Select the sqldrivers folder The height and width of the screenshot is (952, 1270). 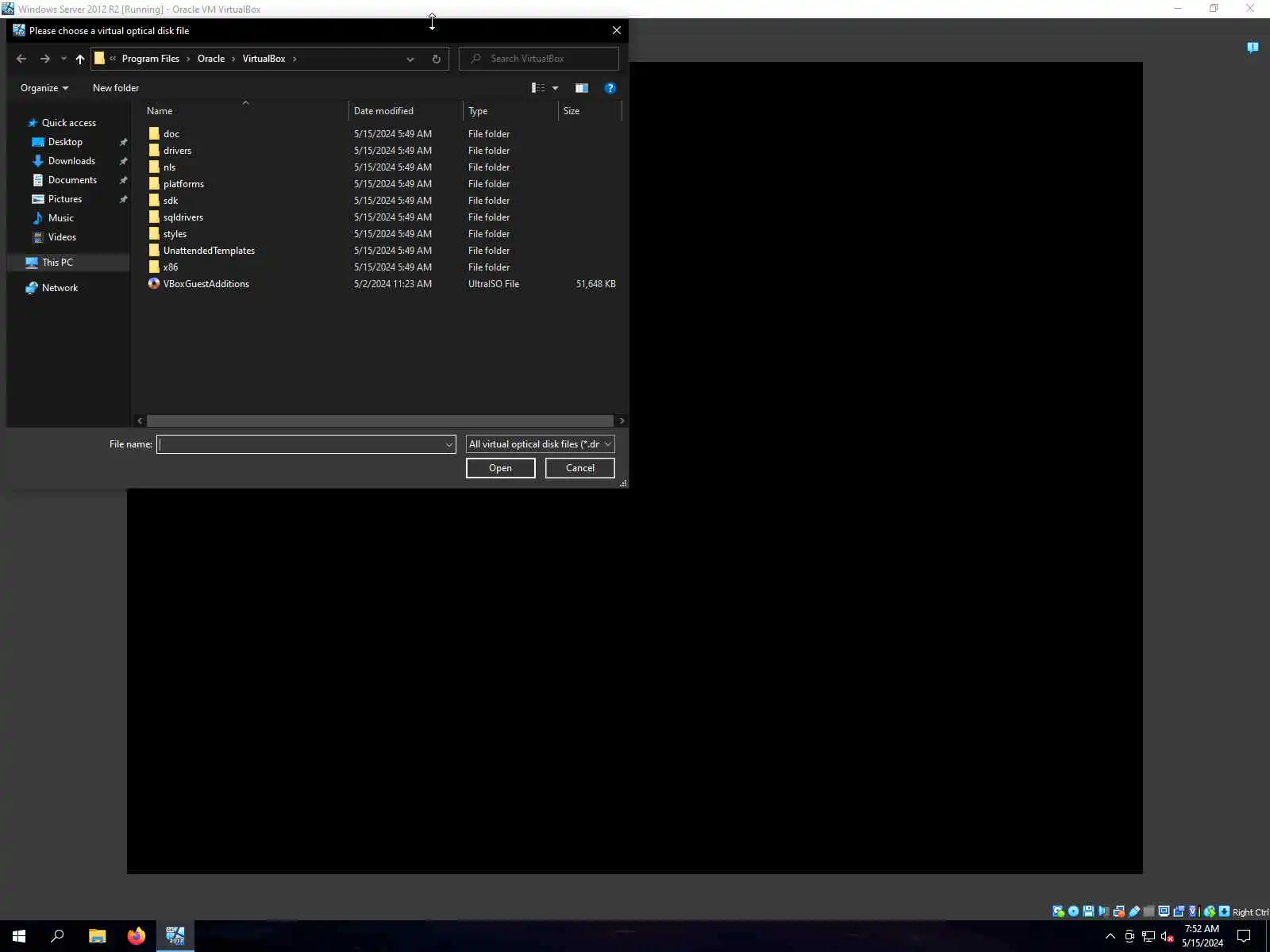click(x=183, y=217)
